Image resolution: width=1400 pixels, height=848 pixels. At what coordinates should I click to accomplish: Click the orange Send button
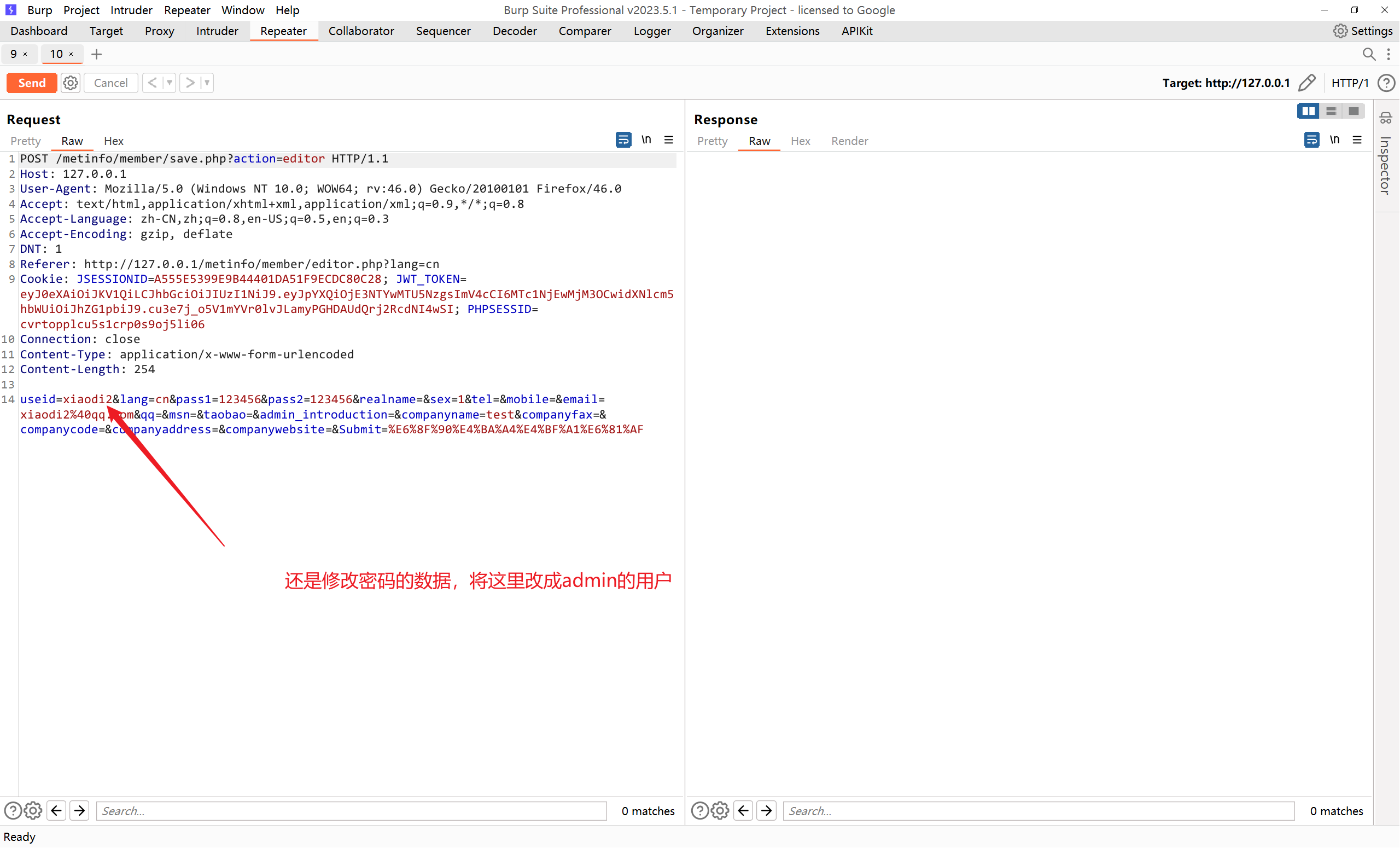pos(31,83)
